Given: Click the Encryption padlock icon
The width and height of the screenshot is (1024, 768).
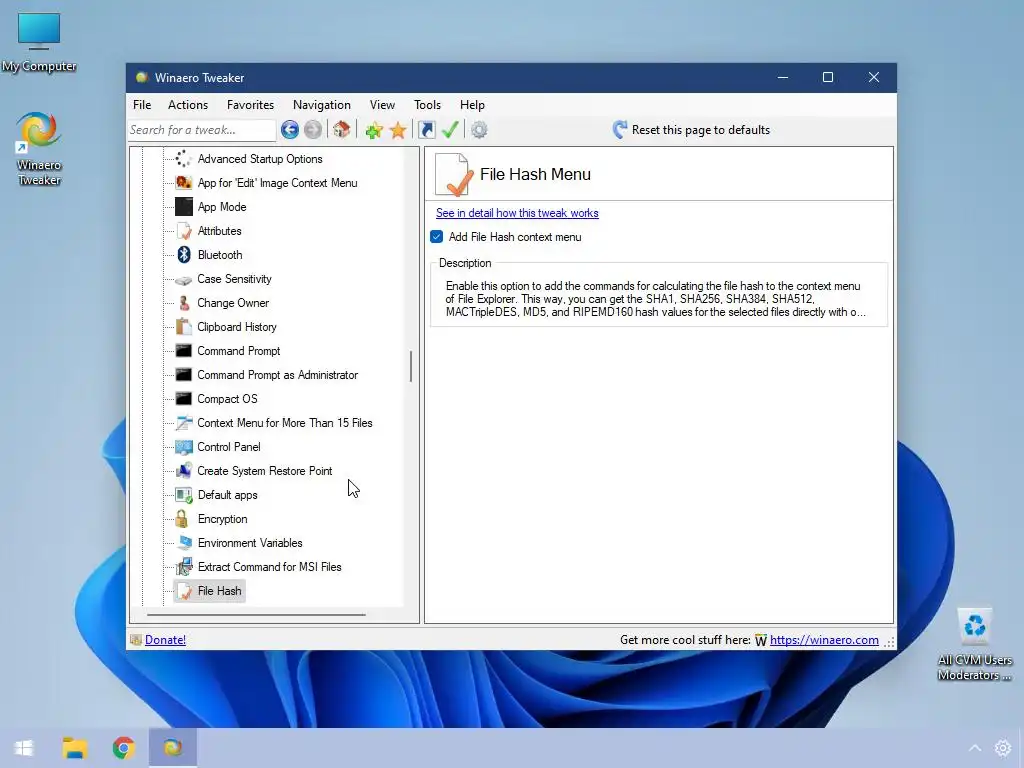Looking at the screenshot, I should (182, 519).
